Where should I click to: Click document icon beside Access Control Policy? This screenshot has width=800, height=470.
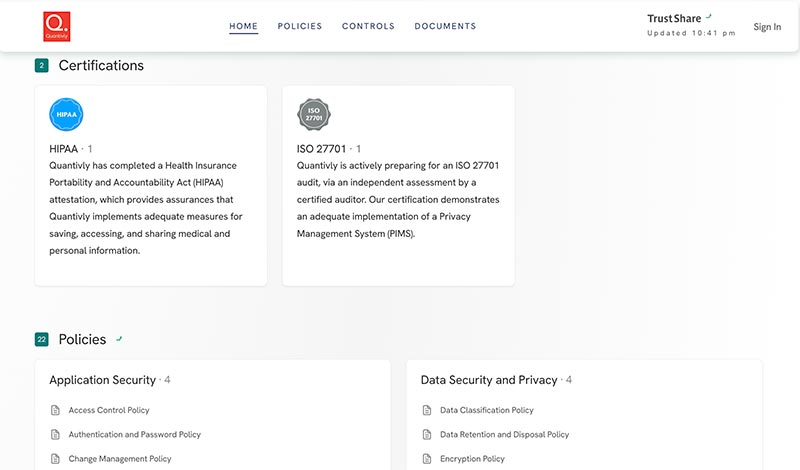[55, 410]
